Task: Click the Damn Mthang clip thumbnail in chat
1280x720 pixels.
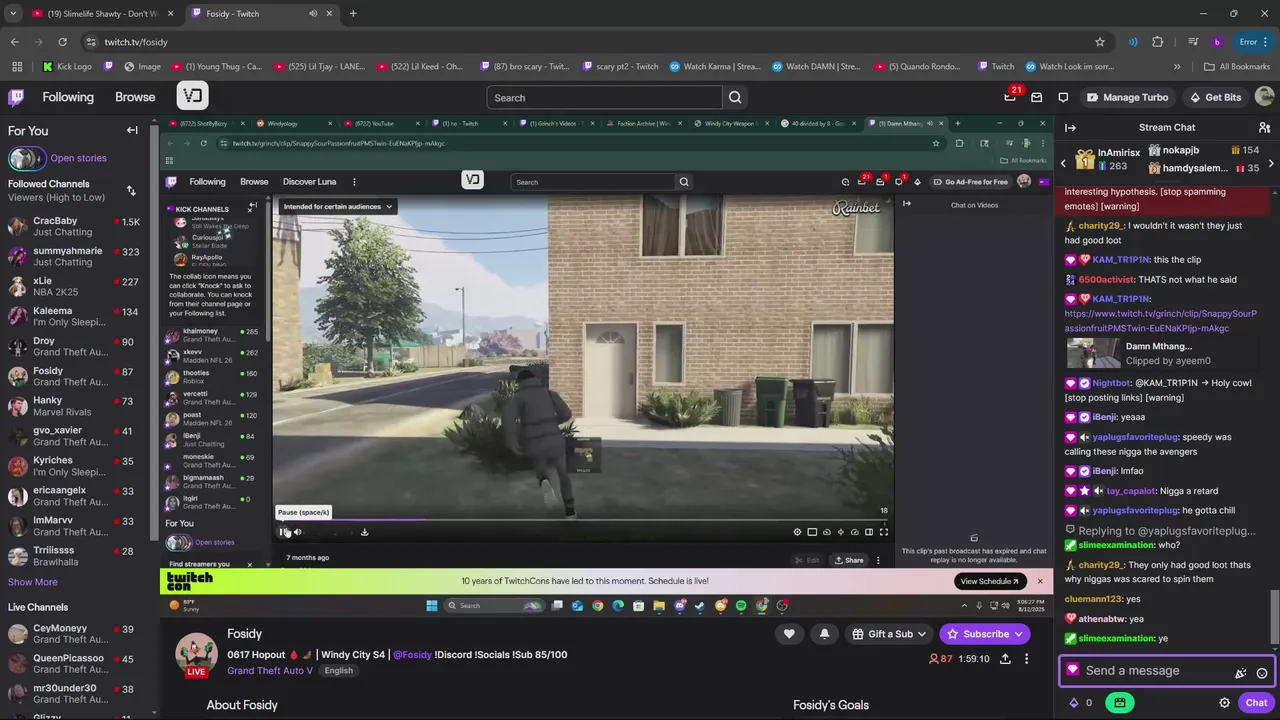Action: [1093, 353]
